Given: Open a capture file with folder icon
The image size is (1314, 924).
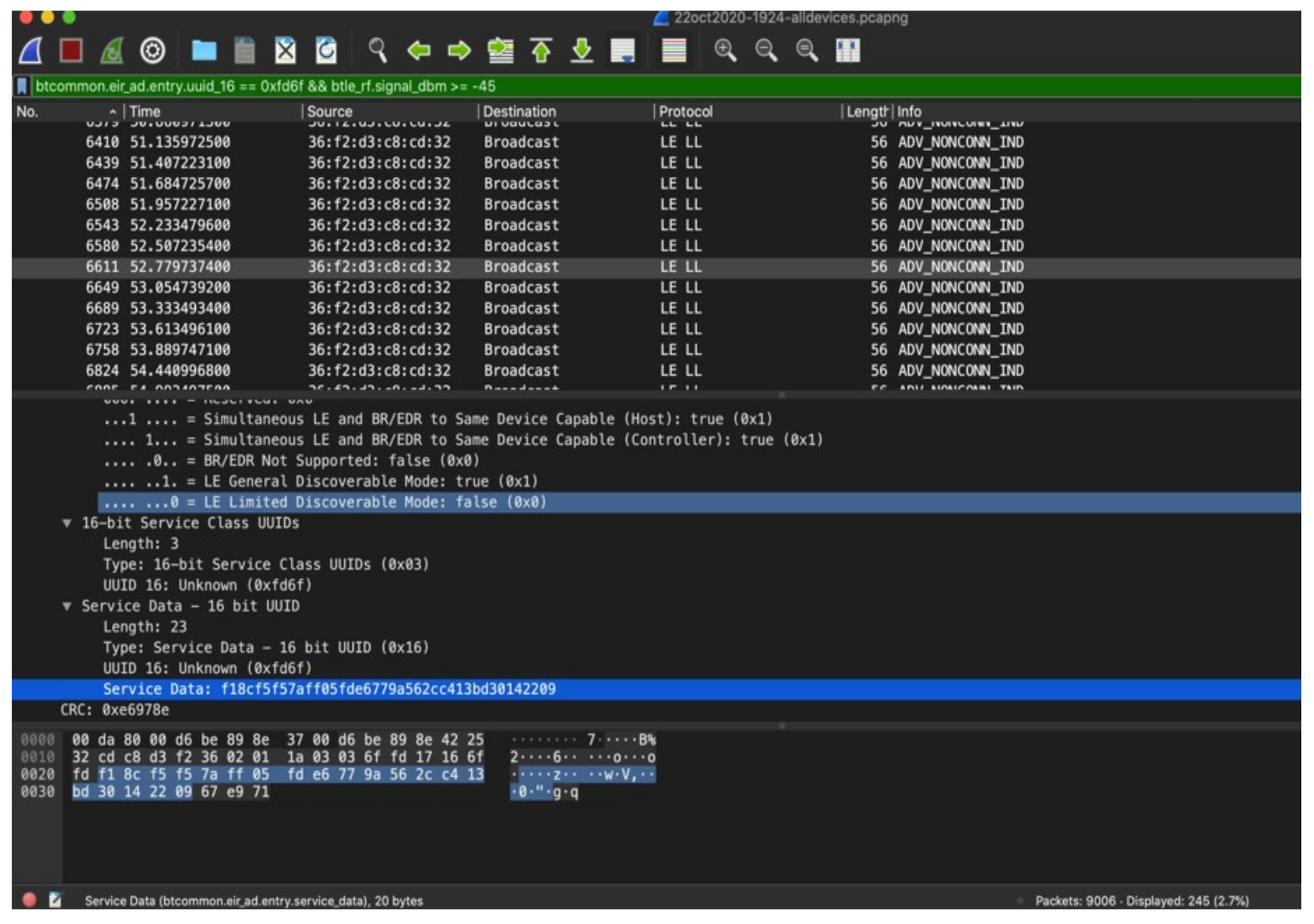Looking at the screenshot, I should (203, 51).
